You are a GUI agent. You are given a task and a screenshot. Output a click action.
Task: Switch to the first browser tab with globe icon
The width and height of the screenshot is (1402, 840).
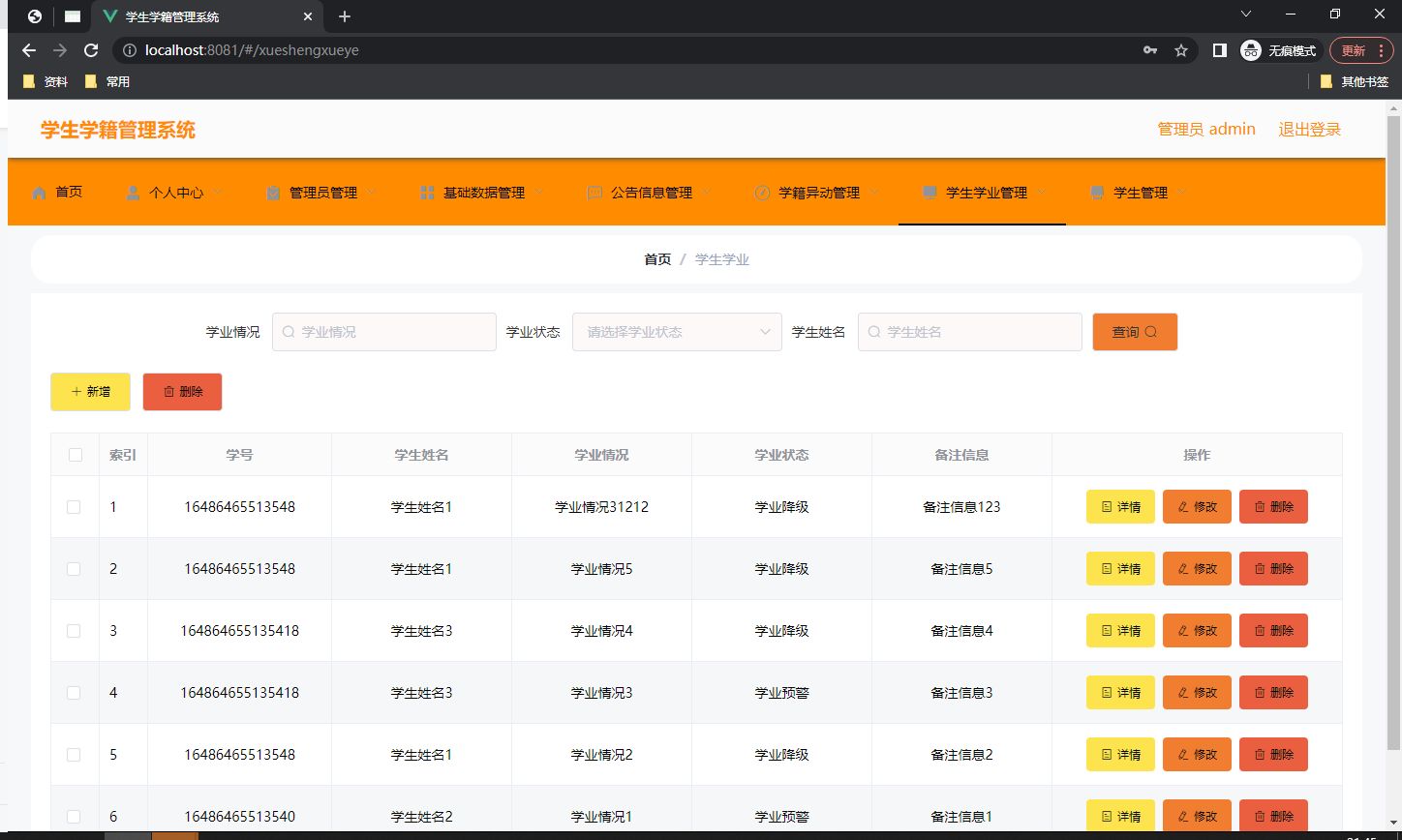click(35, 16)
